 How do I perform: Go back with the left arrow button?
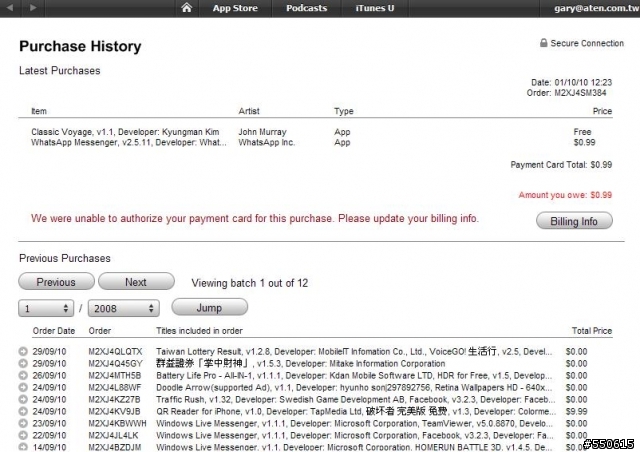tap(10, 7)
